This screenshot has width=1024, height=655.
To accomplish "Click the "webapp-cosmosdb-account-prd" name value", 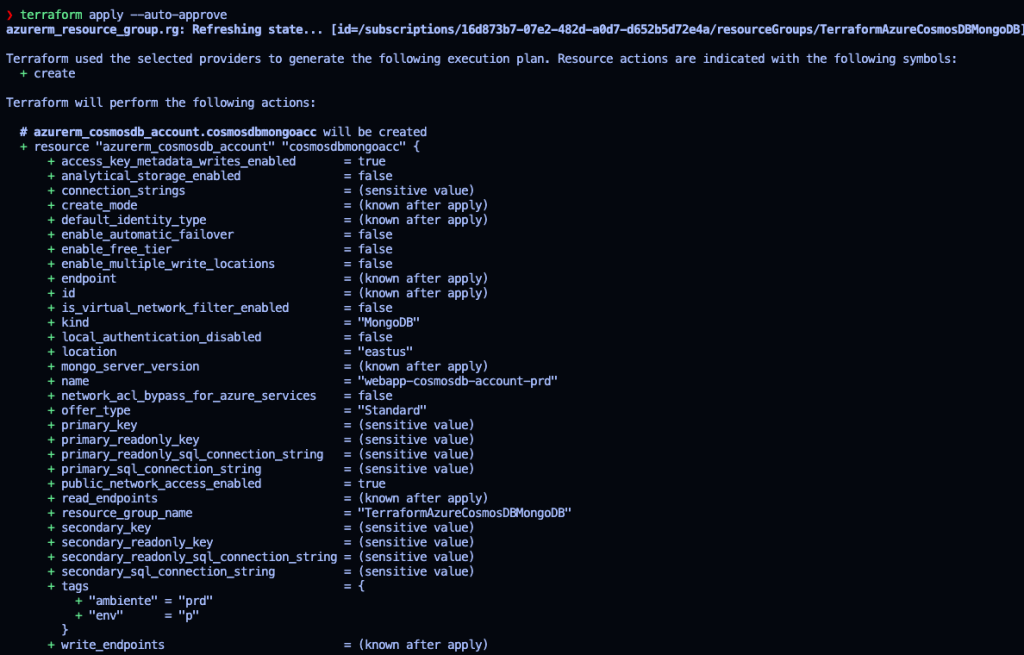I will point(457,381).
